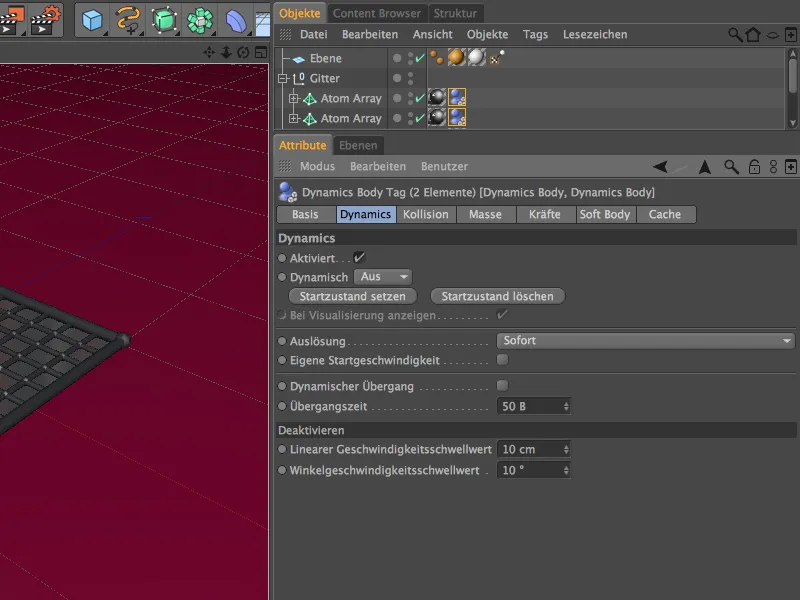Click the Übergangszeit stepper arrows
Image resolution: width=800 pixels, height=600 pixels.
coord(566,406)
